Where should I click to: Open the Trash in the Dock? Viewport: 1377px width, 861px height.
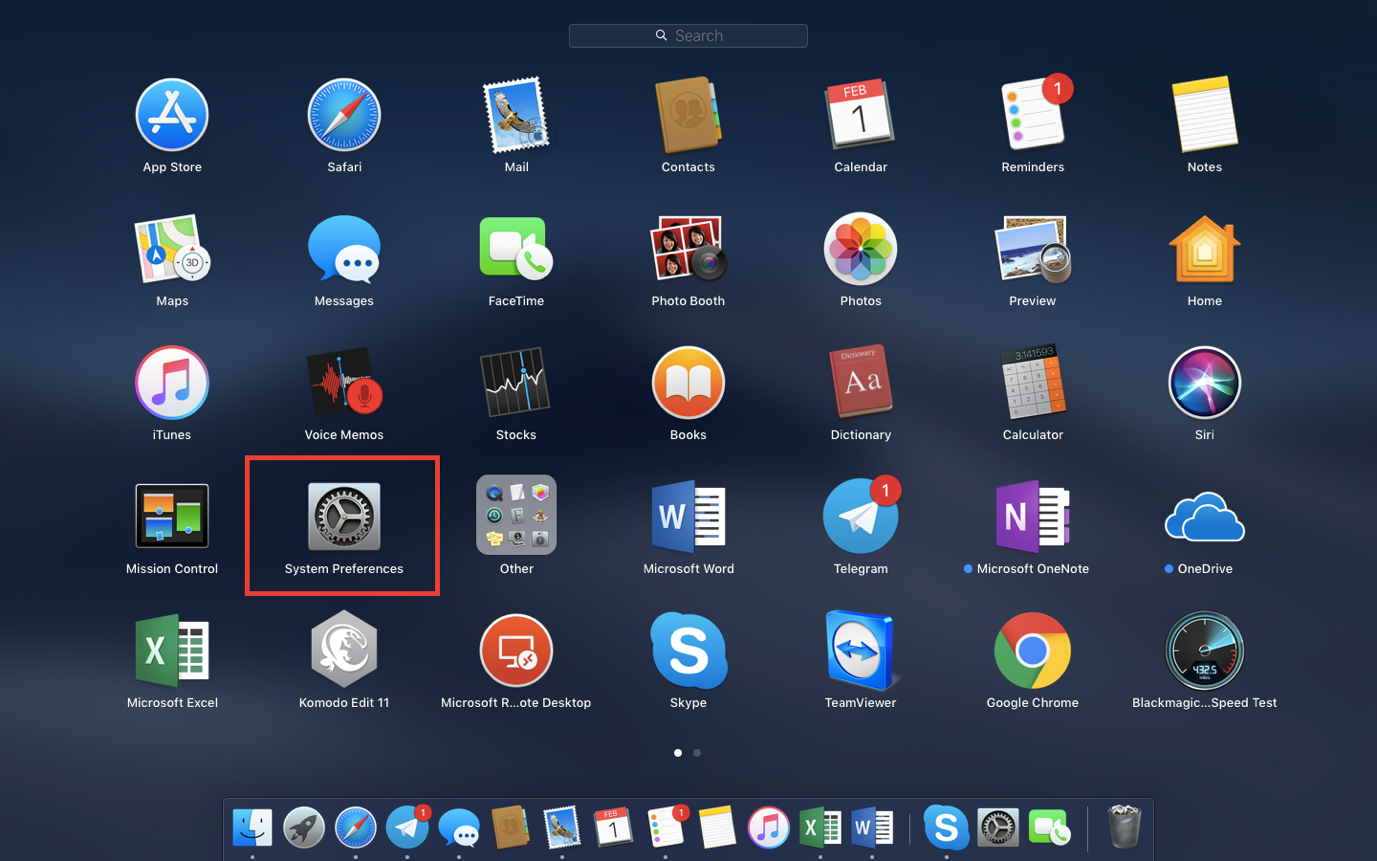tap(1125, 827)
